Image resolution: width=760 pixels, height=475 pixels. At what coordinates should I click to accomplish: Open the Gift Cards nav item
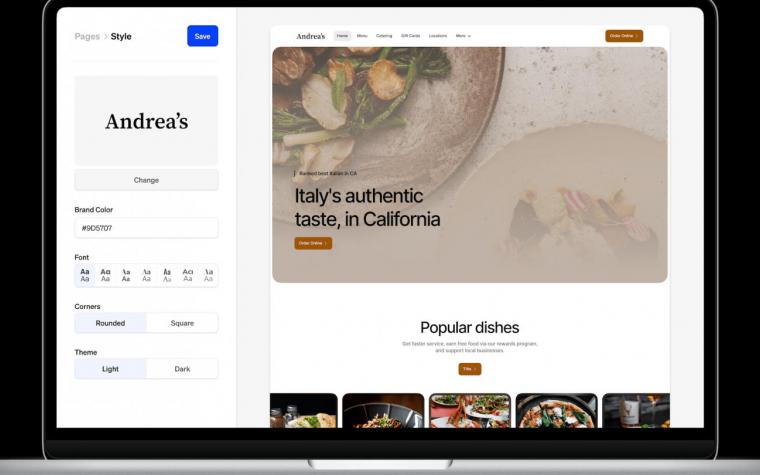pos(411,36)
